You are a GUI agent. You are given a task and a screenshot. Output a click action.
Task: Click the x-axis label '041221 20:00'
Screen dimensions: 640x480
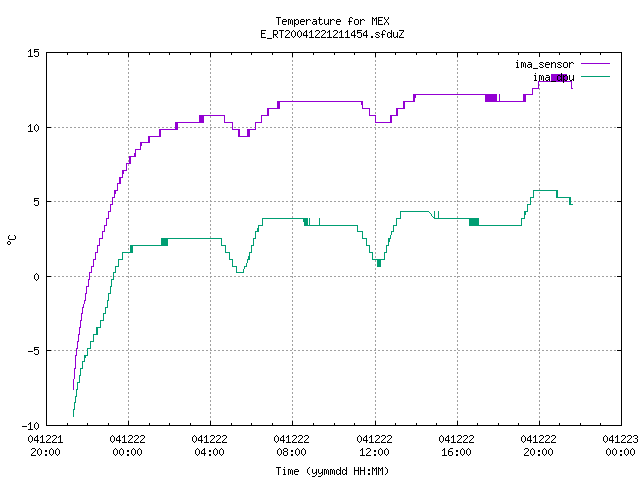click(45, 446)
